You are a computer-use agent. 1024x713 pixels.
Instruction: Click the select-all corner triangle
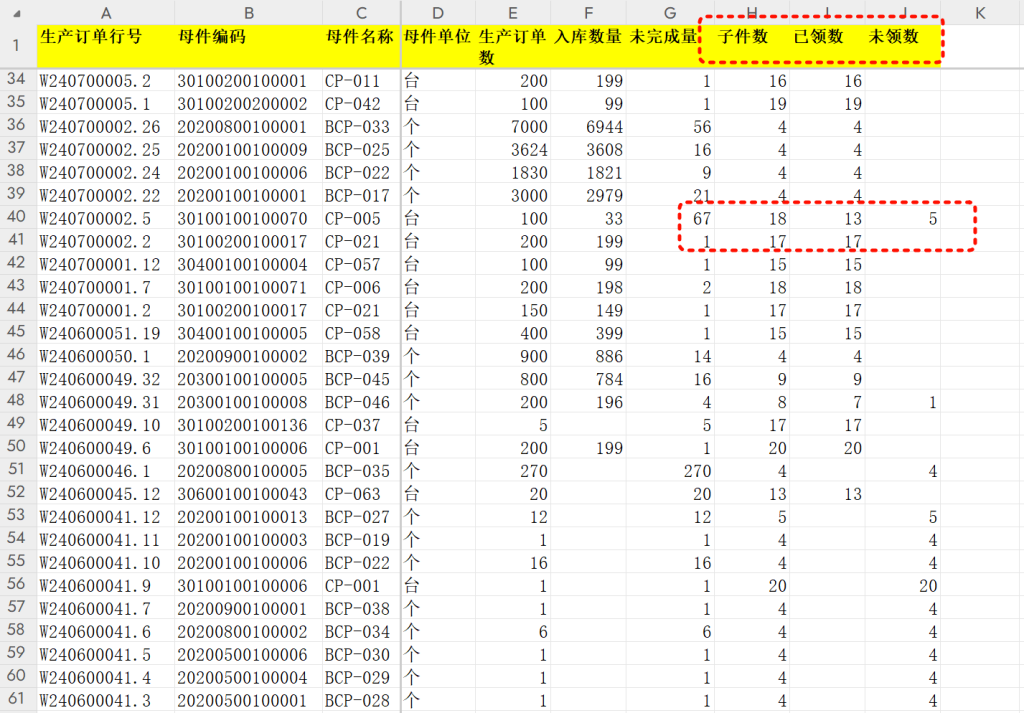tap(17, 14)
